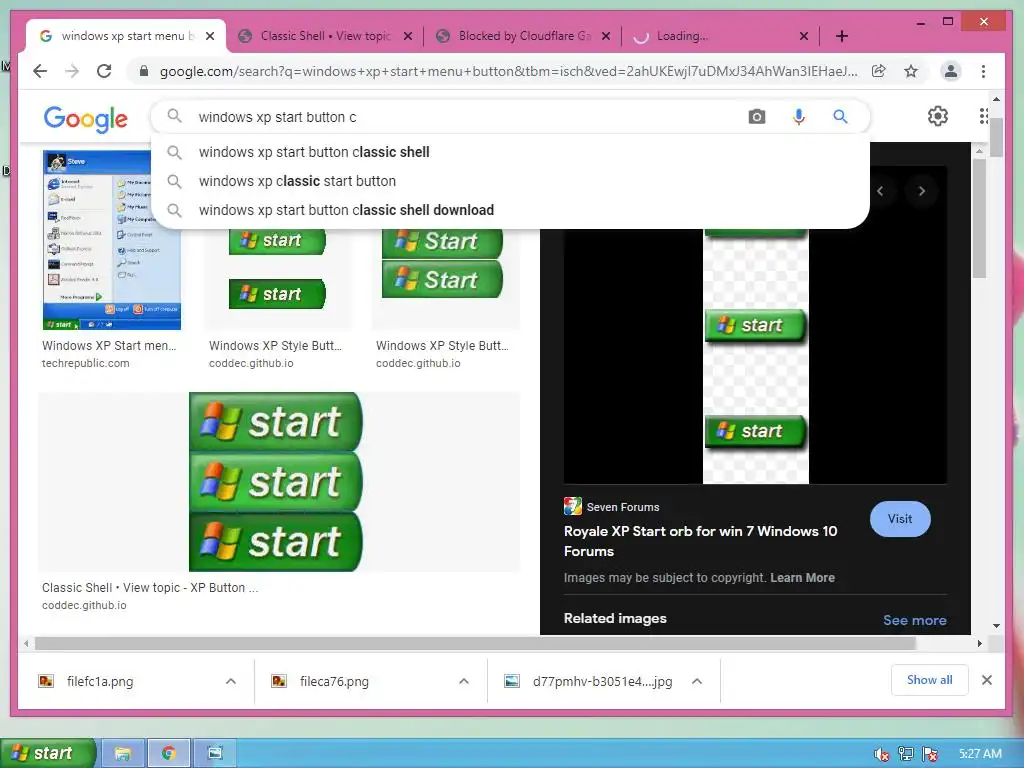Go back using browser back arrow
Image resolution: width=1024 pixels, height=768 pixels.
(x=40, y=71)
